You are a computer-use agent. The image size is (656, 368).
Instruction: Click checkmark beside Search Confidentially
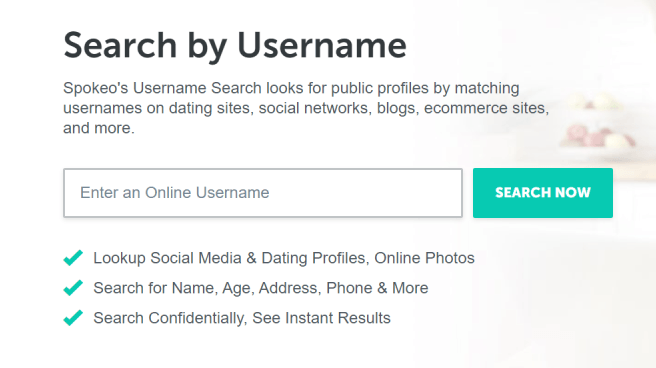click(x=73, y=318)
